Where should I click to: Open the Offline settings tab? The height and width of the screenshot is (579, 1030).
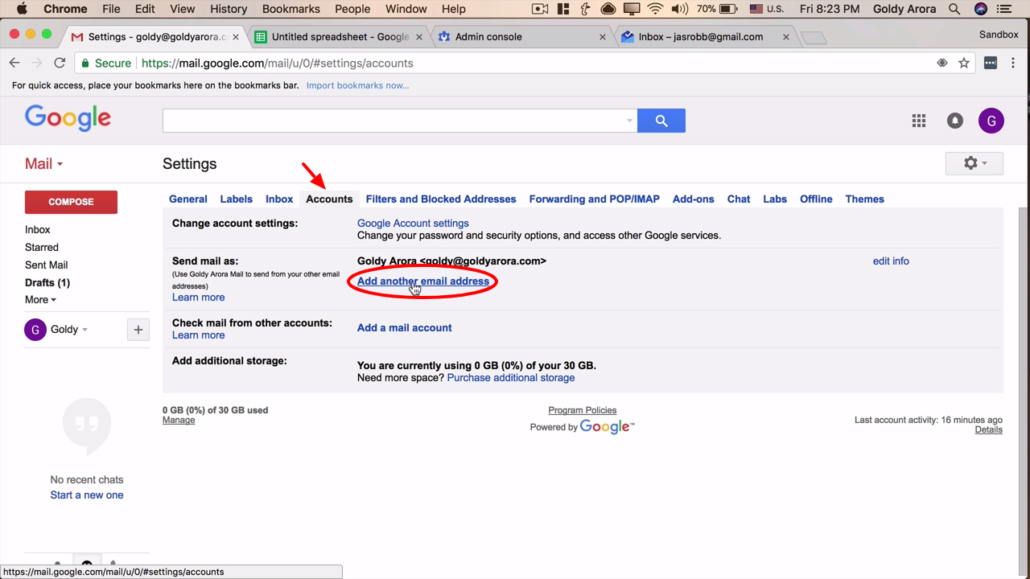(x=816, y=199)
